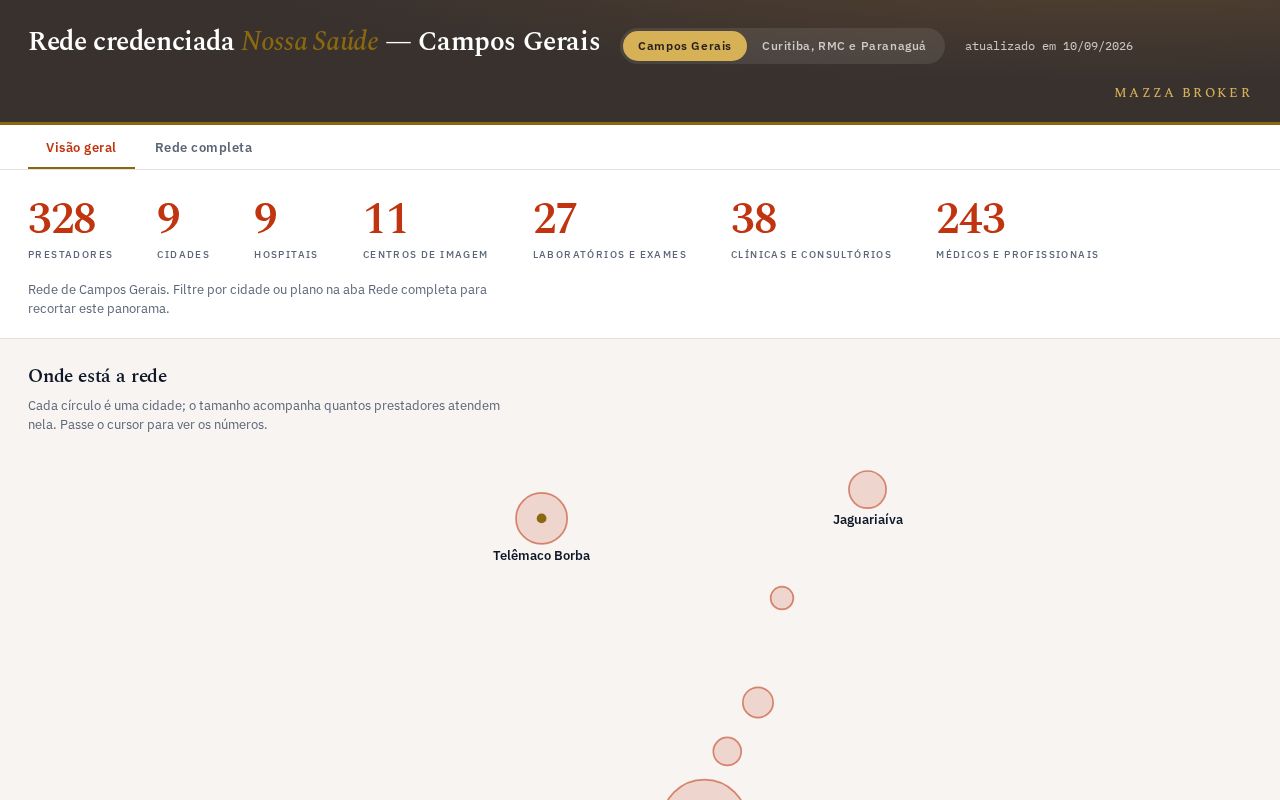Click the 9 Cidades statistic
This screenshot has width=1280, height=800.
pos(183,229)
